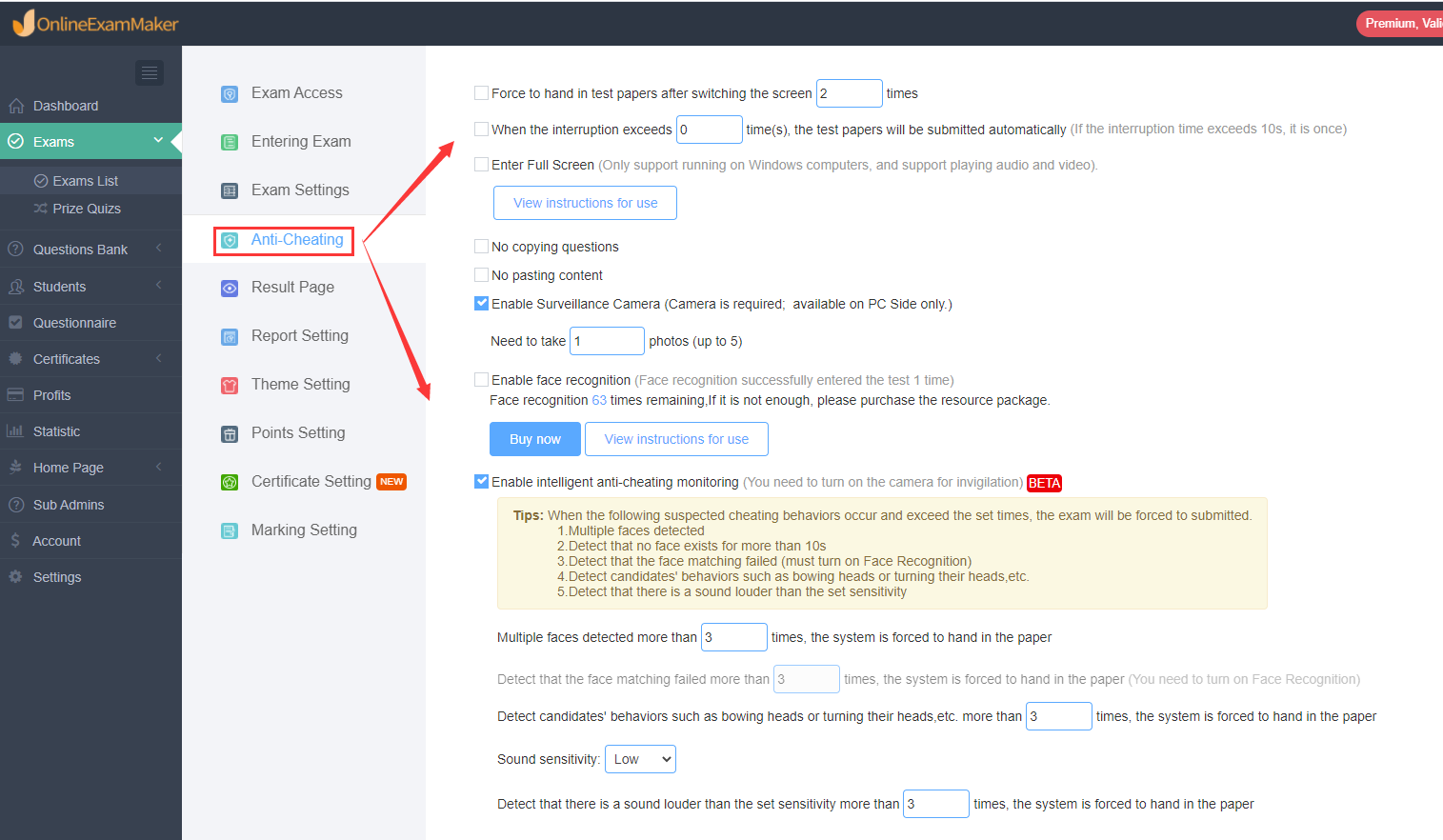Toggle the sidebar hamburger menu icon
This screenshot has width=1443, height=840.
pos(150,72)
